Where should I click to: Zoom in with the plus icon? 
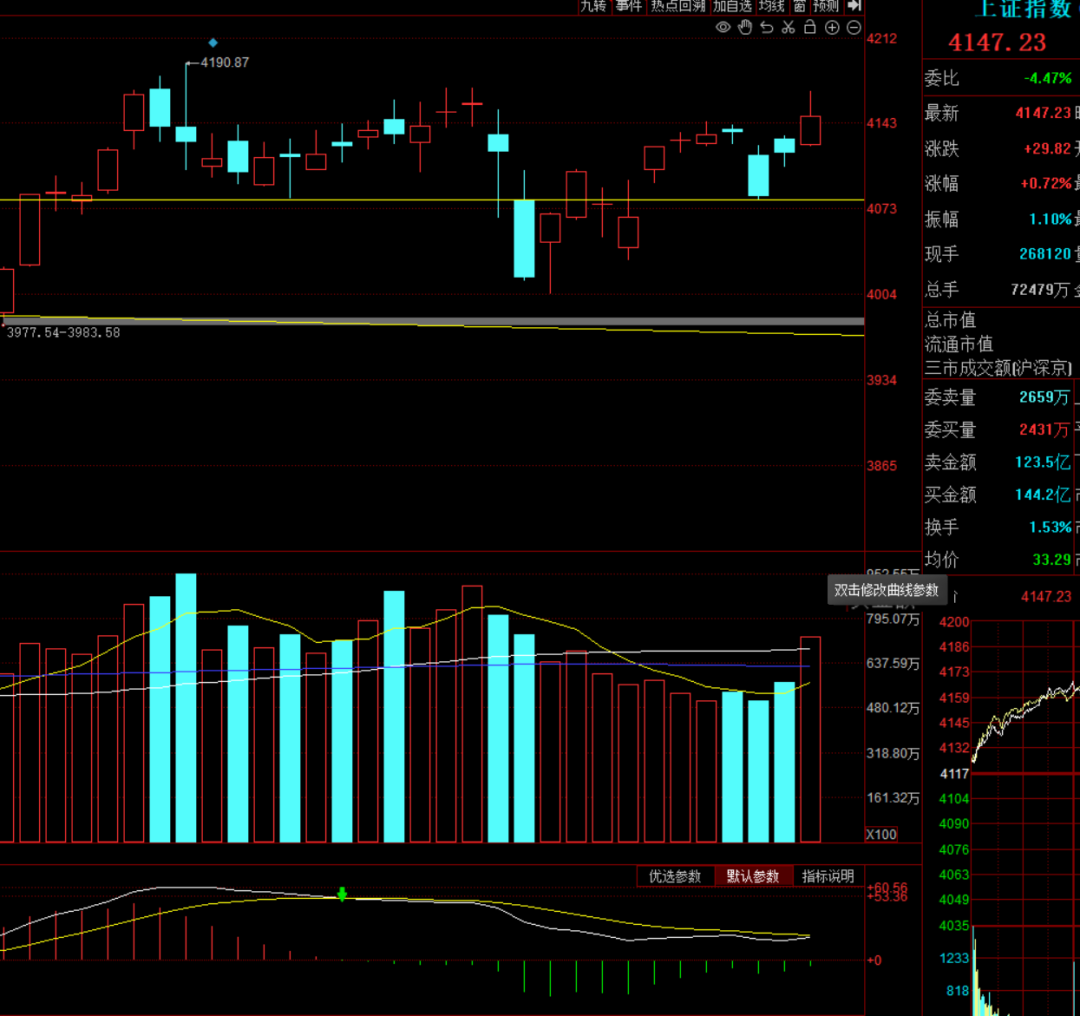point(832,28)
